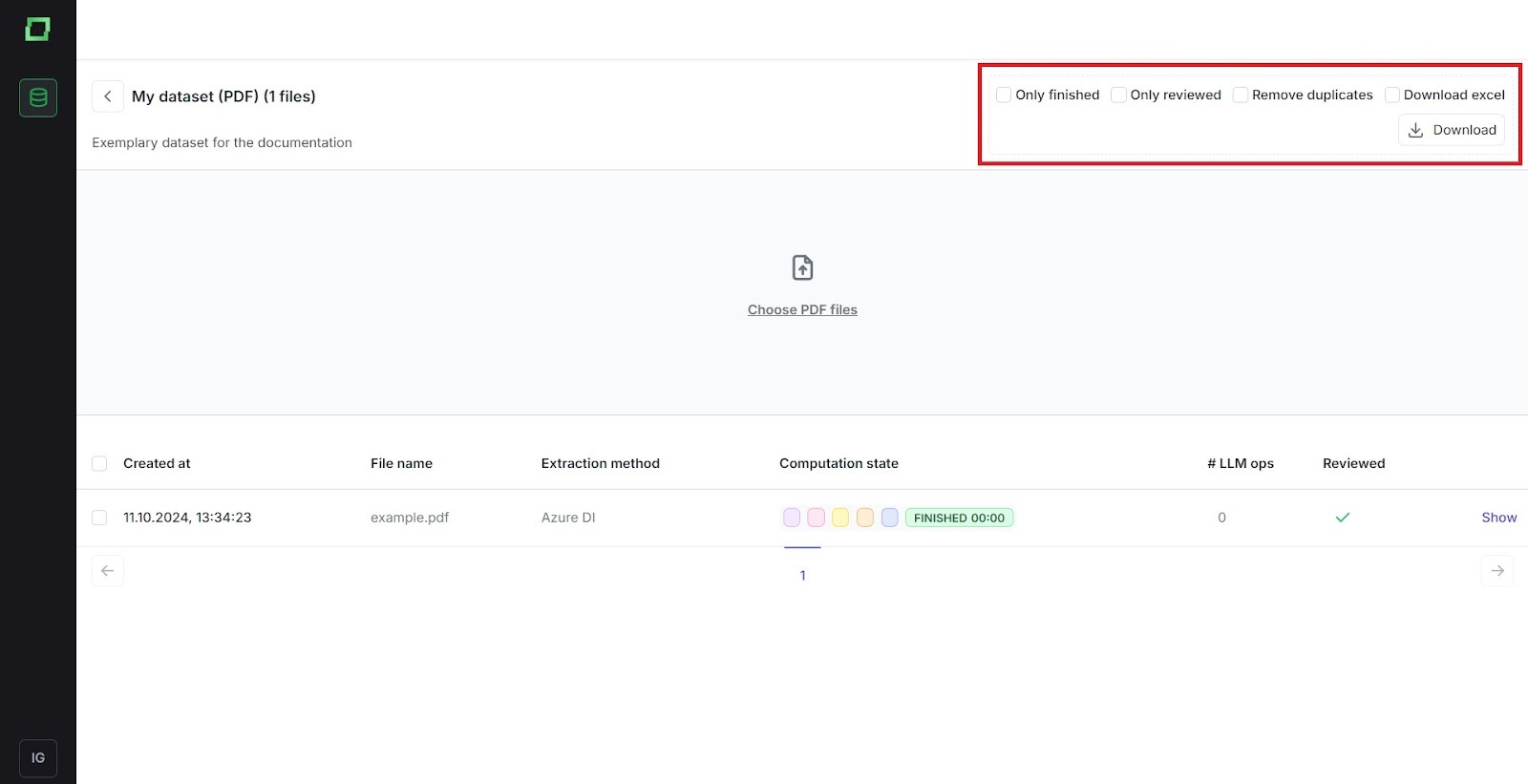Click the blue computation state square
This screenshot has width=1528, height=784.
click(889, 518)
